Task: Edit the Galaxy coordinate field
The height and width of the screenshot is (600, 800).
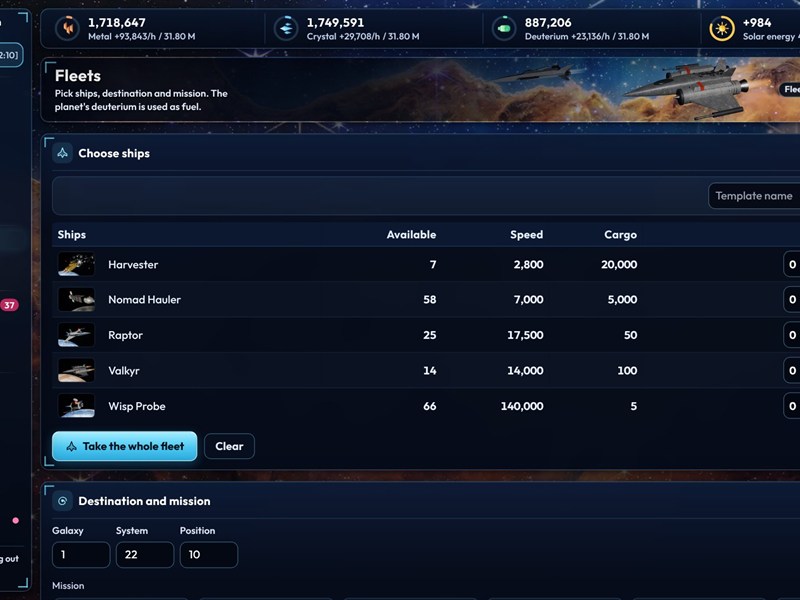Action: (81, 555)
